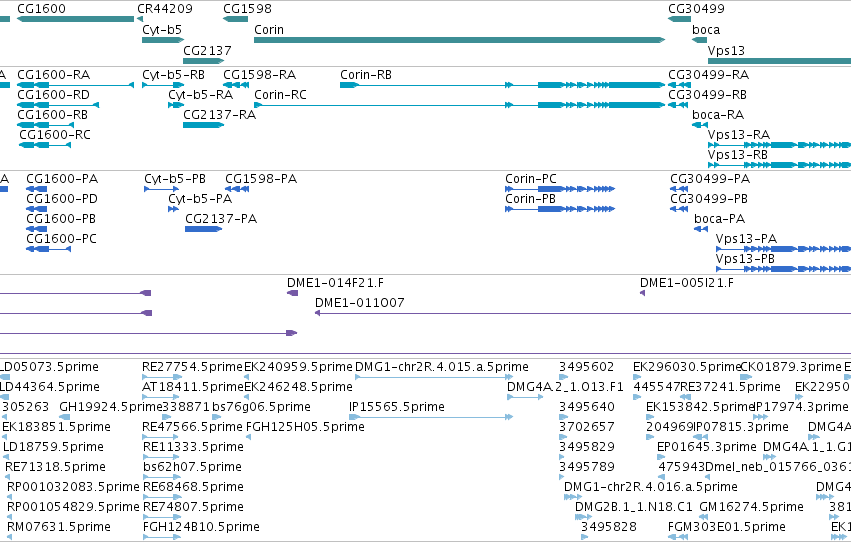851x542 pixels.
Task: Click the CG30499 gene label
Action: [x=696, y=9]
